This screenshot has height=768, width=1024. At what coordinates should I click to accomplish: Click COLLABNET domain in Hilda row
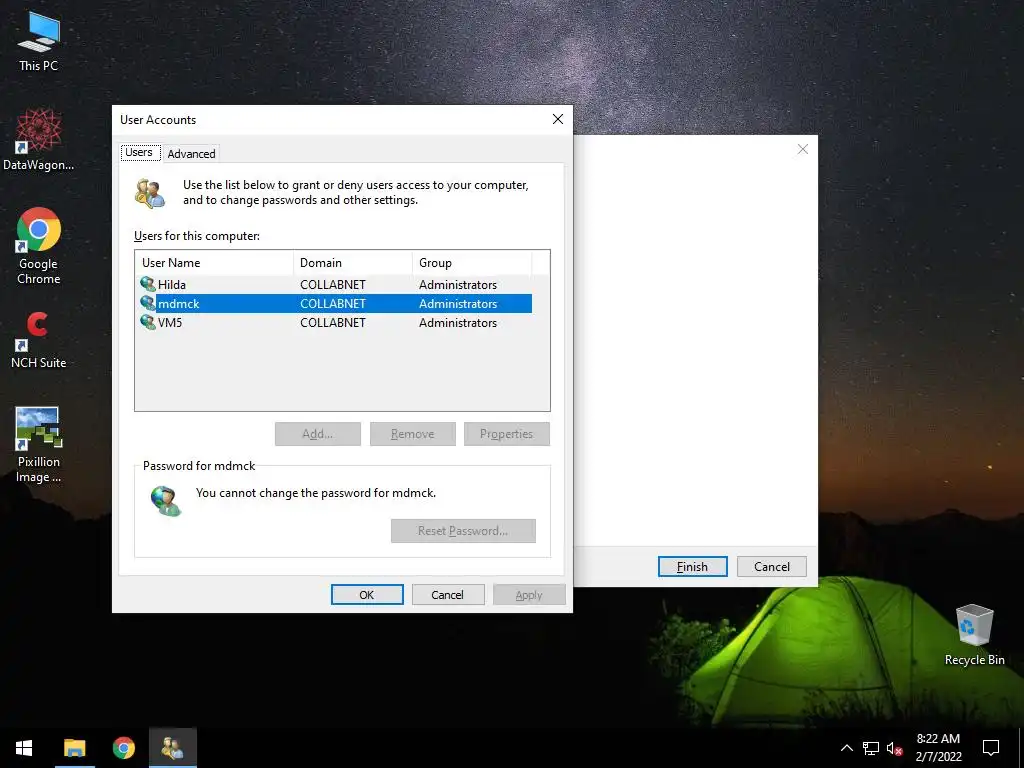pos(332,285)
